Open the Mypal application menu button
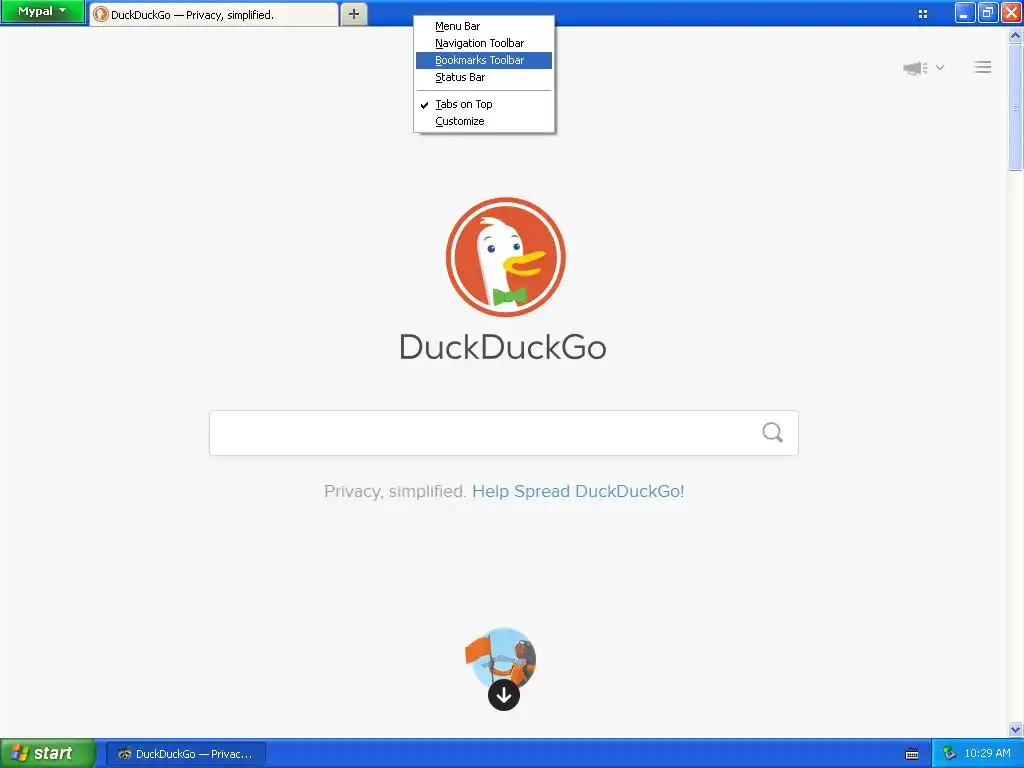This screenshot has height=768, width=1024. (43, 12)
